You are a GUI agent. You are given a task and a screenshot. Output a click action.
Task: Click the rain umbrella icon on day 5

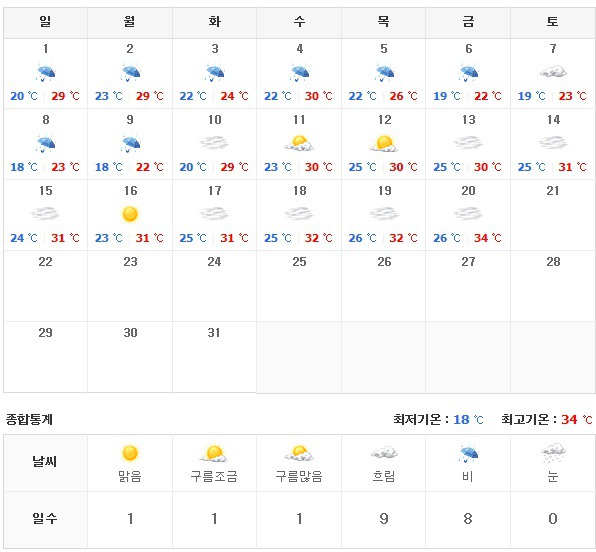click(x=384, y=73)
